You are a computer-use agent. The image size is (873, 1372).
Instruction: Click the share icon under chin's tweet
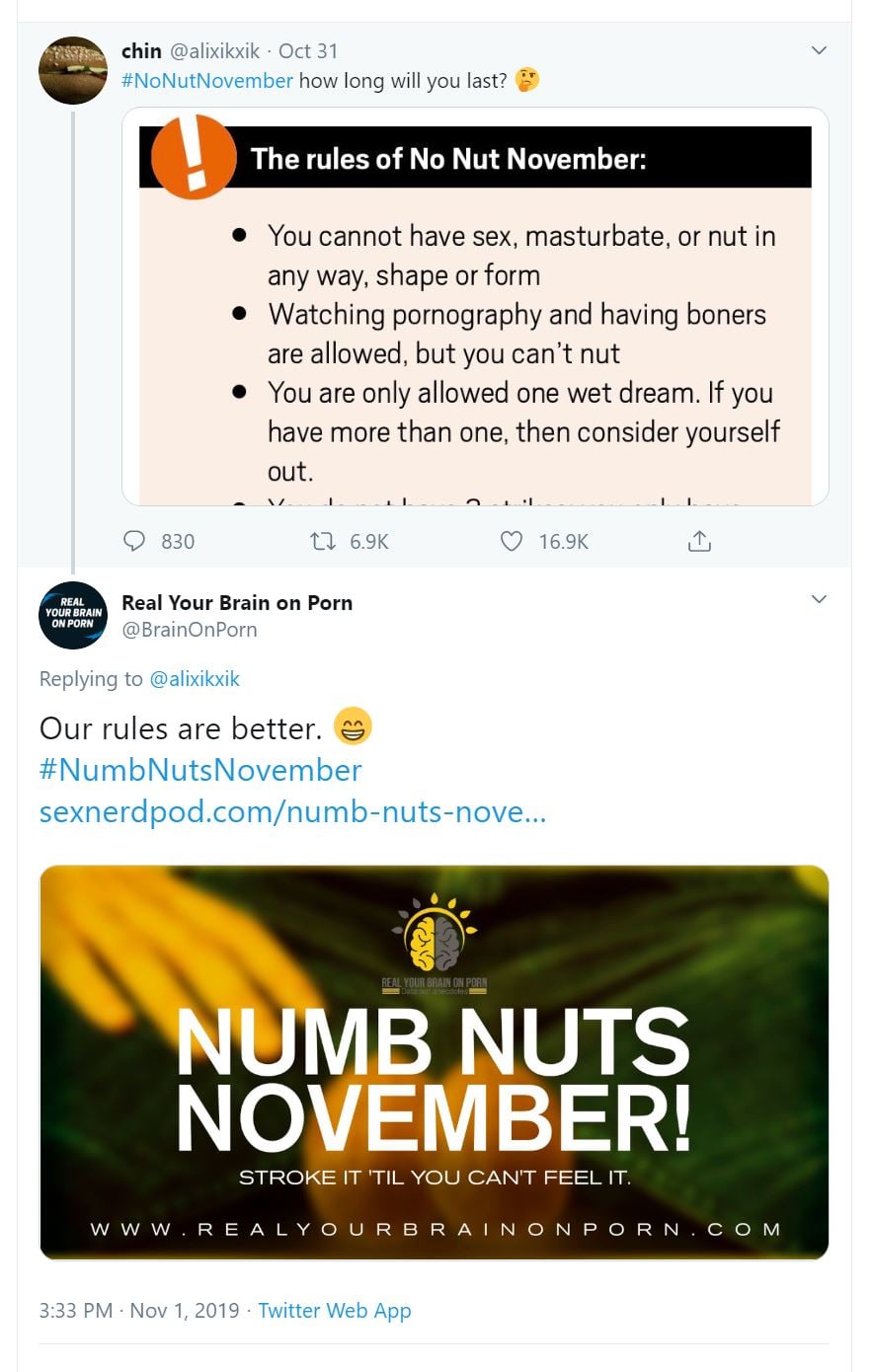pyautogui.click(x=699, y=541)
